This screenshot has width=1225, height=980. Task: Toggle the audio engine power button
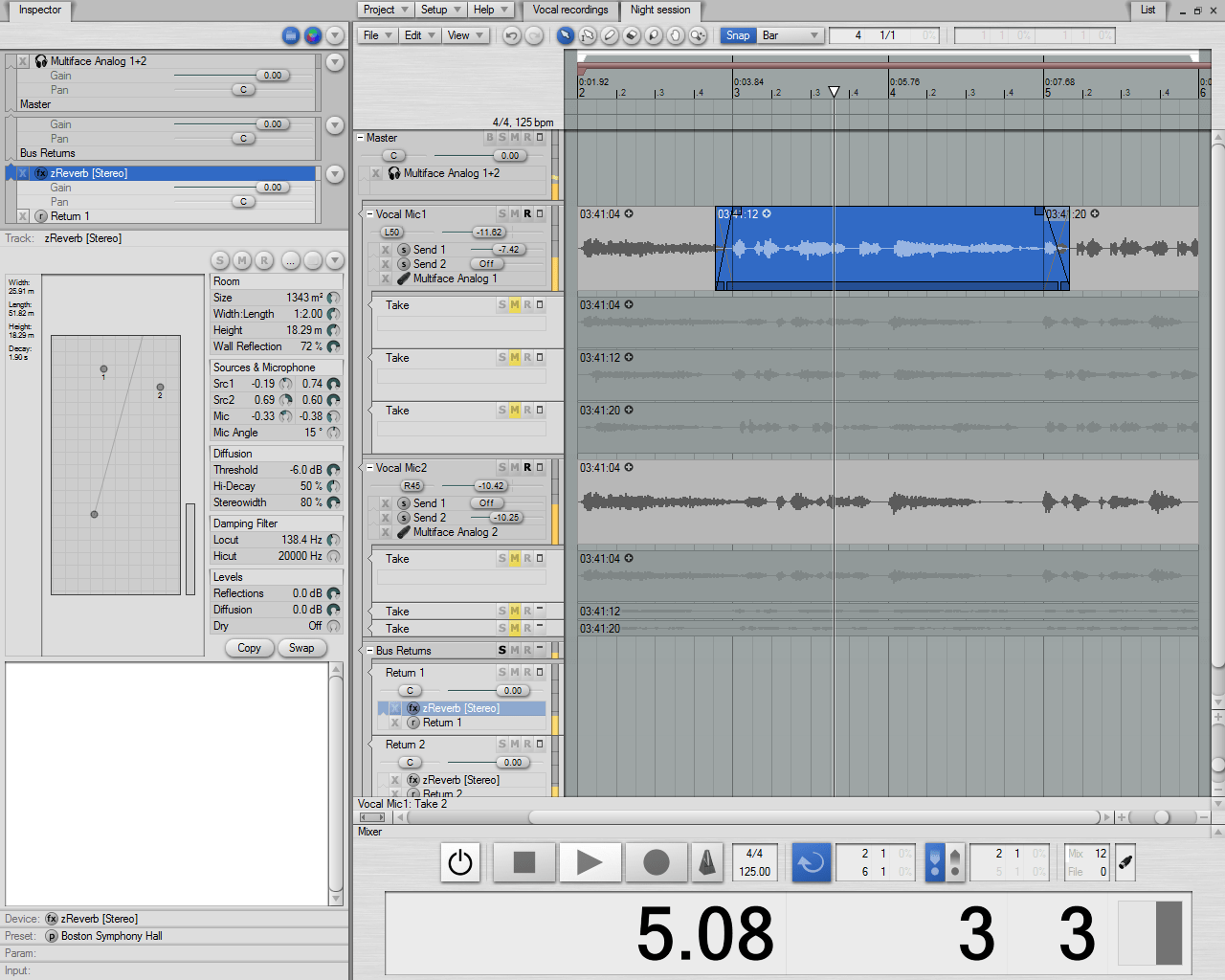(x=460, y=862)
